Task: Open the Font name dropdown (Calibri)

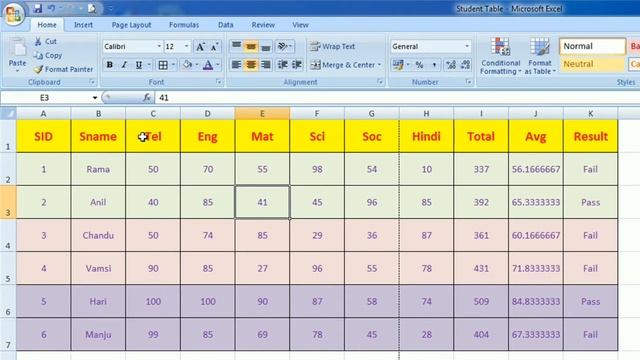Action: click(159, 47)
